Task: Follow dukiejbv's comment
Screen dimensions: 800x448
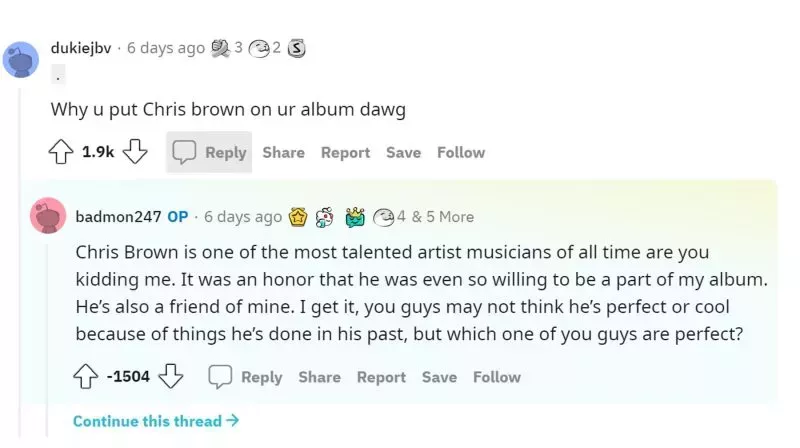Action: tap(461, 152)
